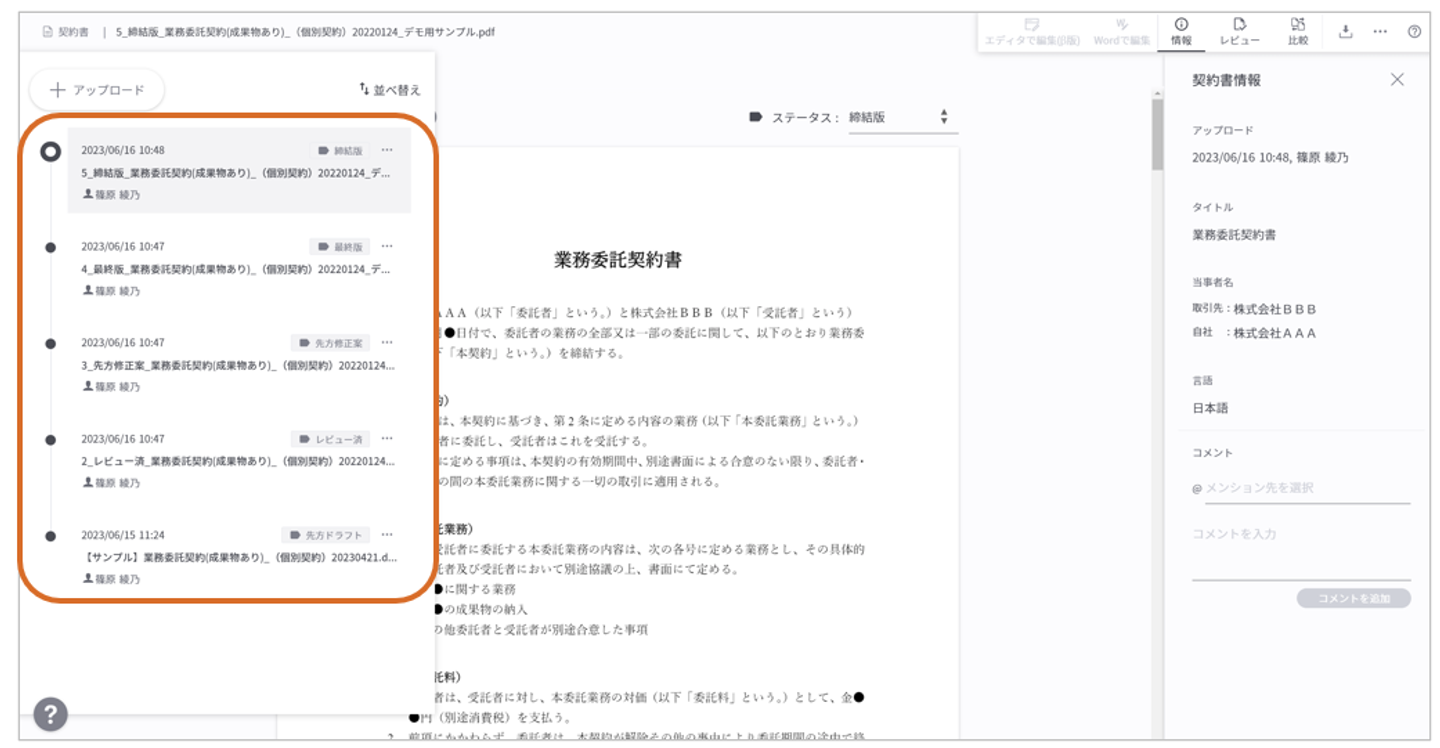Click the help question mark in top toolbar

(x=1414, y=31)
